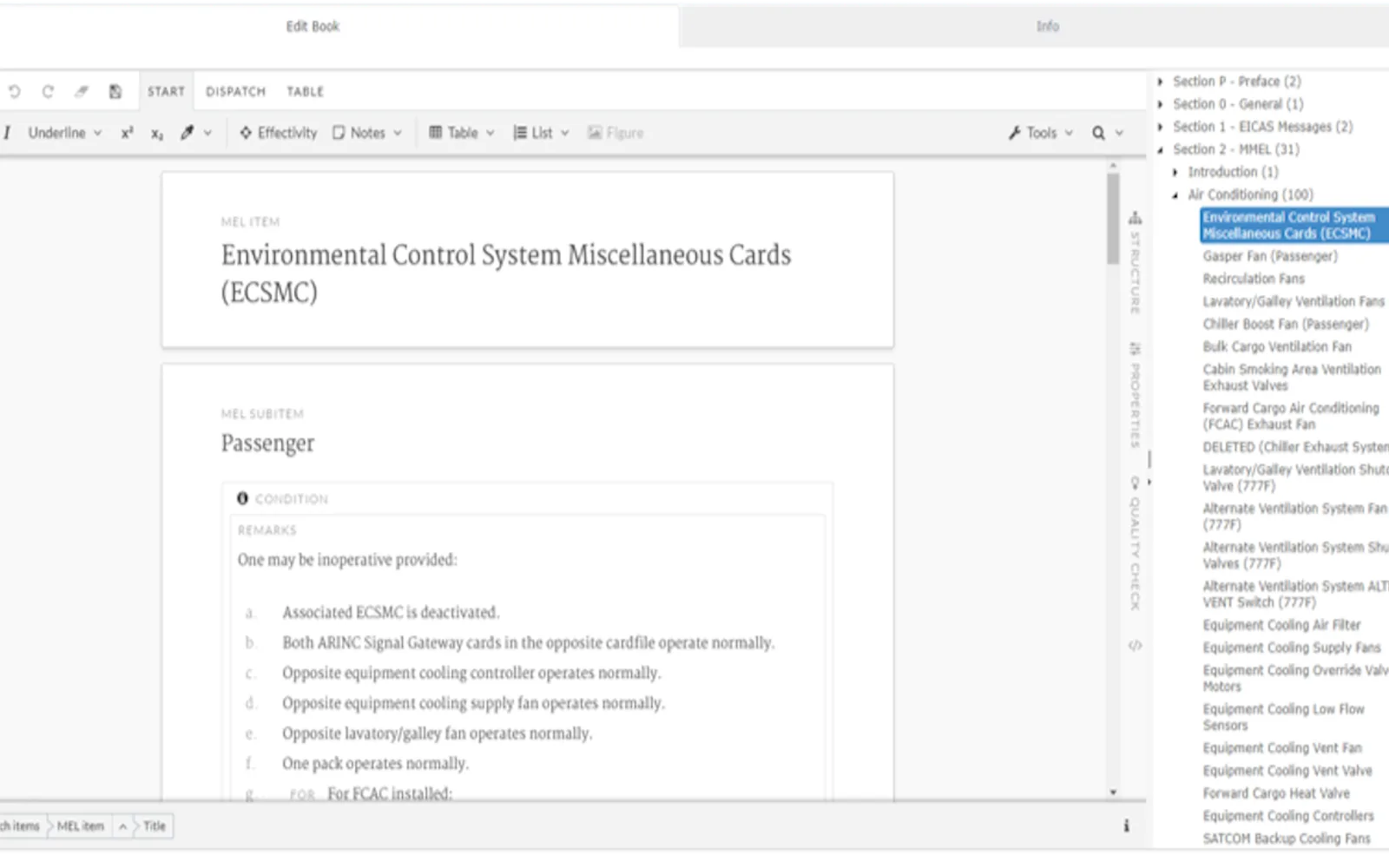Open the Notes dropdown
Viewport: 1389px width, 868px height.
tap(367, 133)
